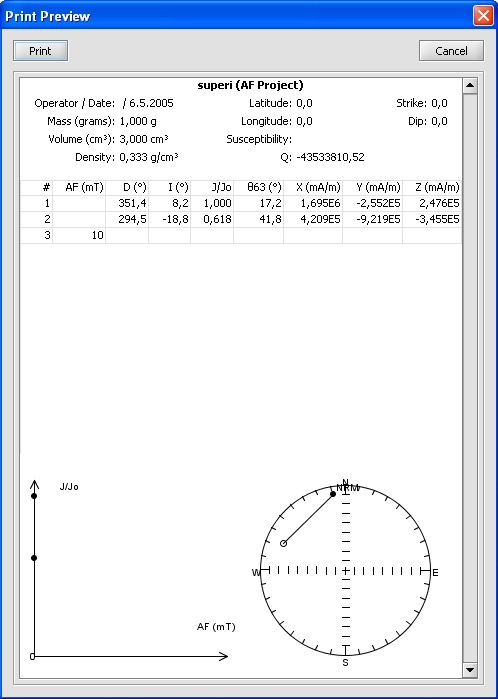Click the Cancel button
Screen dimensions: 498x699
coord(451,51)
